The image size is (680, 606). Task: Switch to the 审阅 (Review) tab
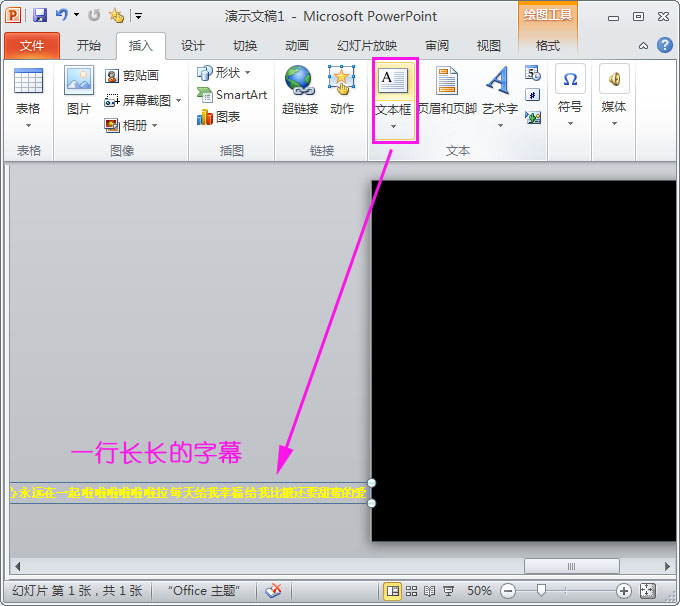tap(437, 46)
